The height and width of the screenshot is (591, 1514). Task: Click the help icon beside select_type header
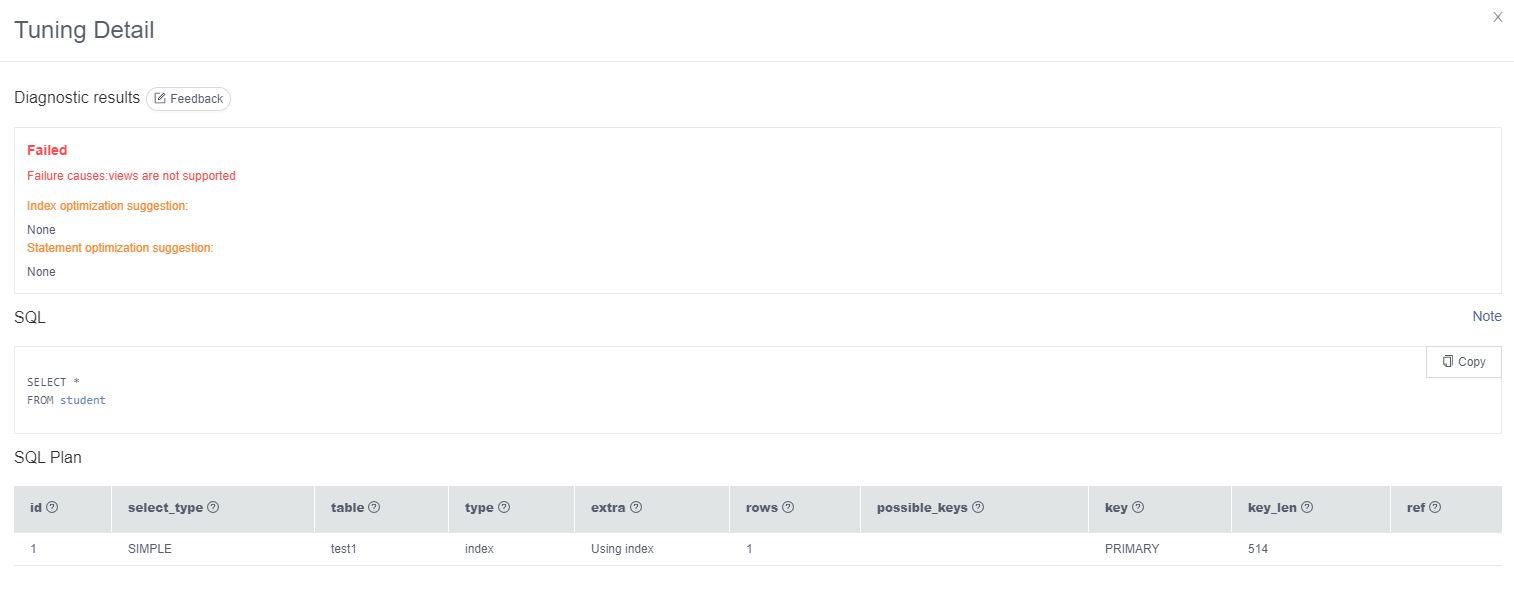(213, 507)
